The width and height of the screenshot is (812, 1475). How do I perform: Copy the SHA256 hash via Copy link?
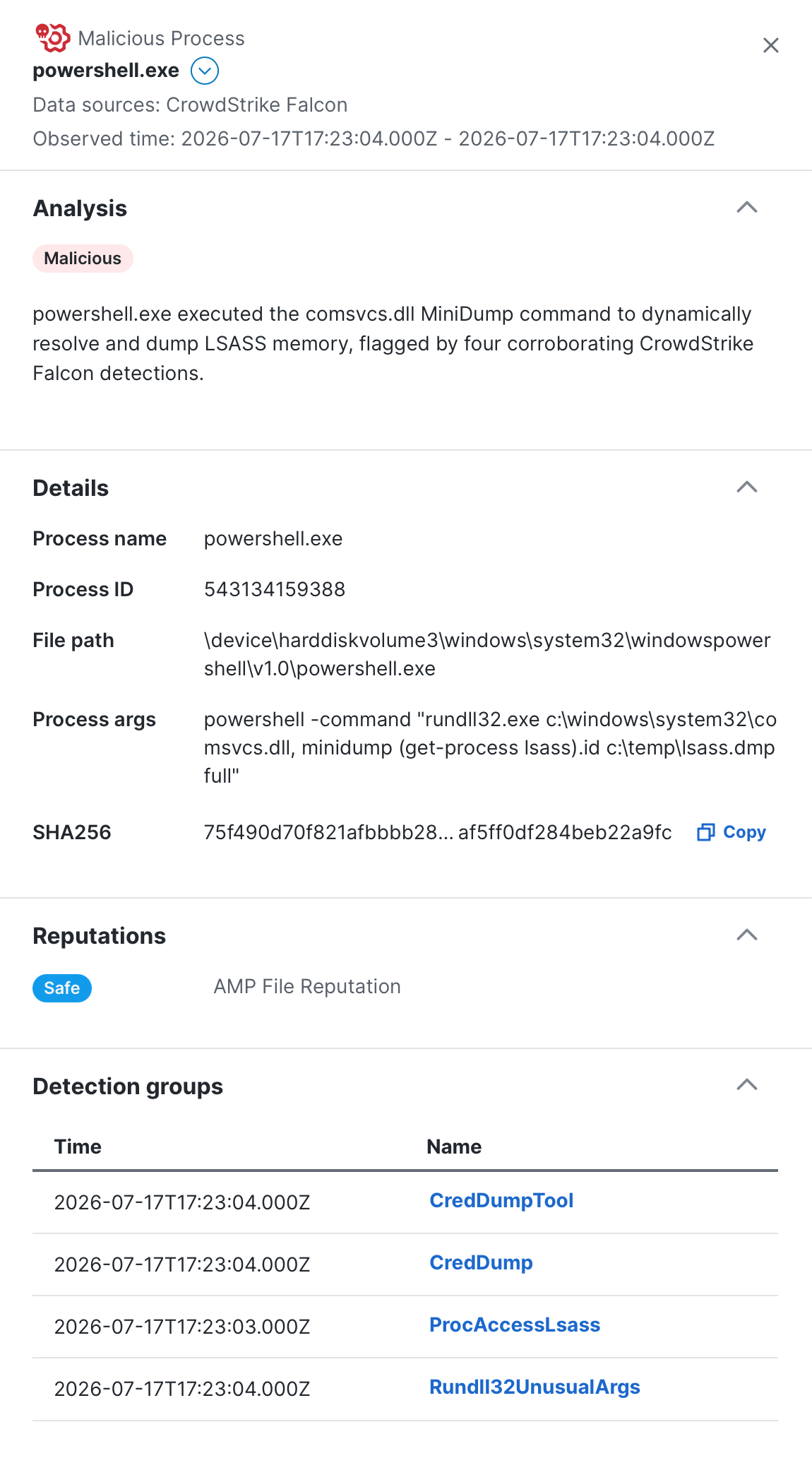(x=744, y=832)
